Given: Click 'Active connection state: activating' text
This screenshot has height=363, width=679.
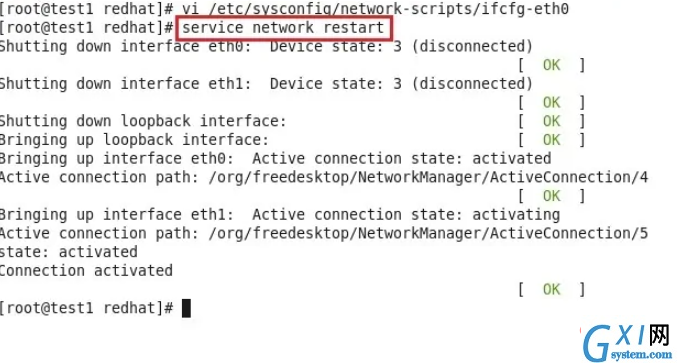Looking at the screenshot, I should tap(406, 215).
